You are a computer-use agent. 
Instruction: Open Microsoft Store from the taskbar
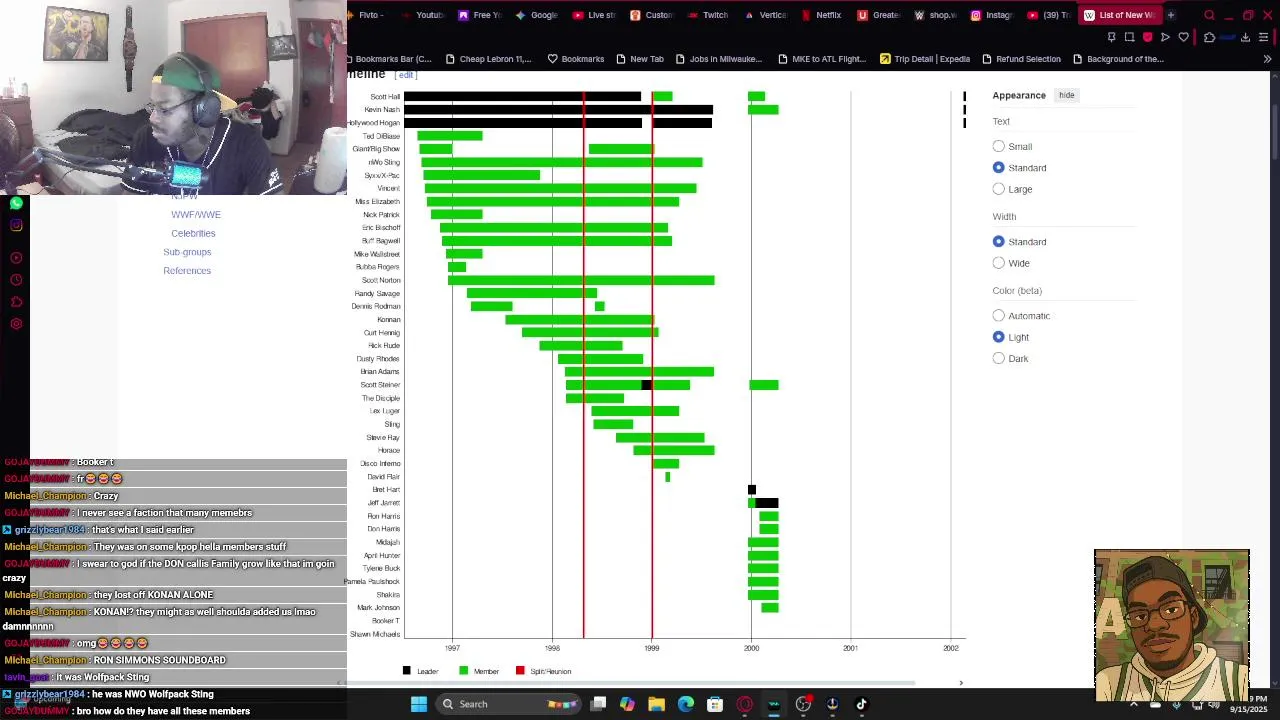[x=715, y=704]
